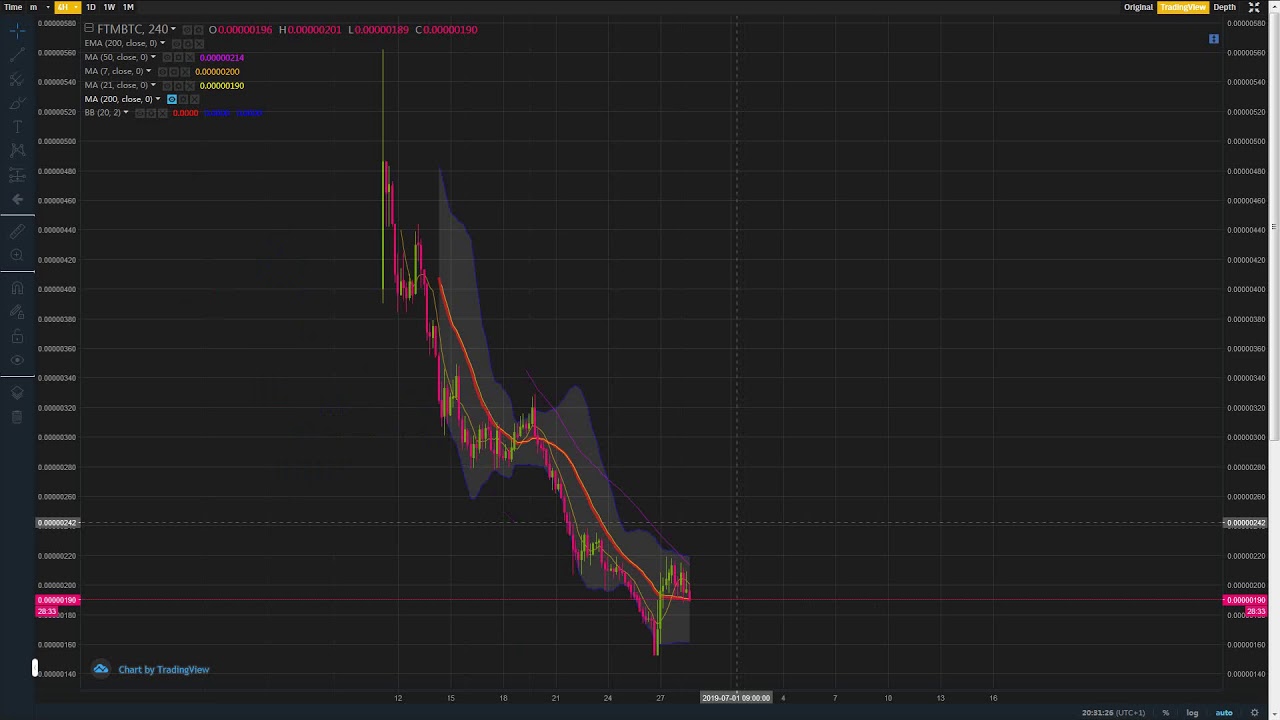Select the ruler measure tool
This screenshot has width=1280, height=720.
pos(17,231)
